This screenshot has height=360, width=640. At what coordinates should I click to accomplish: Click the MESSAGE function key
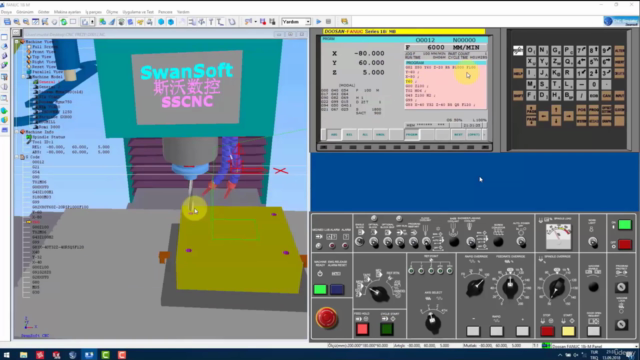[593, 121]
